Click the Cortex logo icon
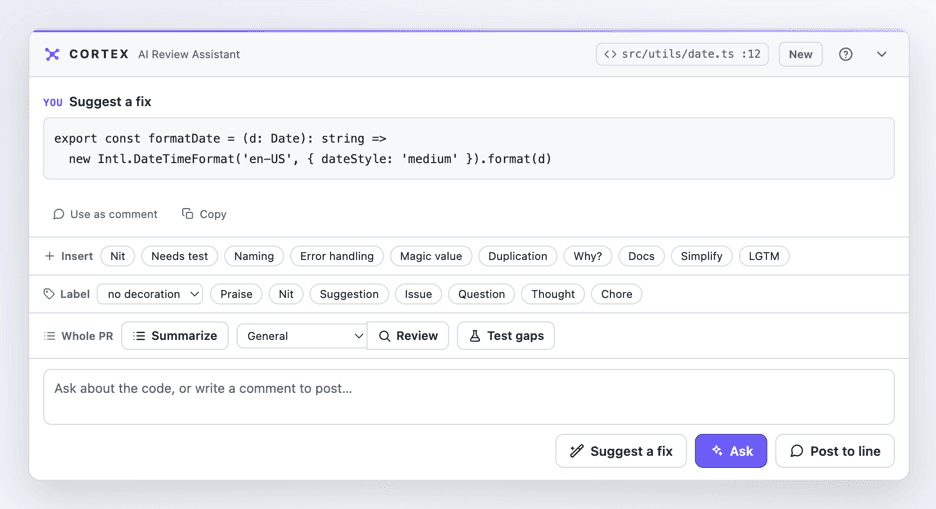This screenshot has height=509, width=936. 53,54
